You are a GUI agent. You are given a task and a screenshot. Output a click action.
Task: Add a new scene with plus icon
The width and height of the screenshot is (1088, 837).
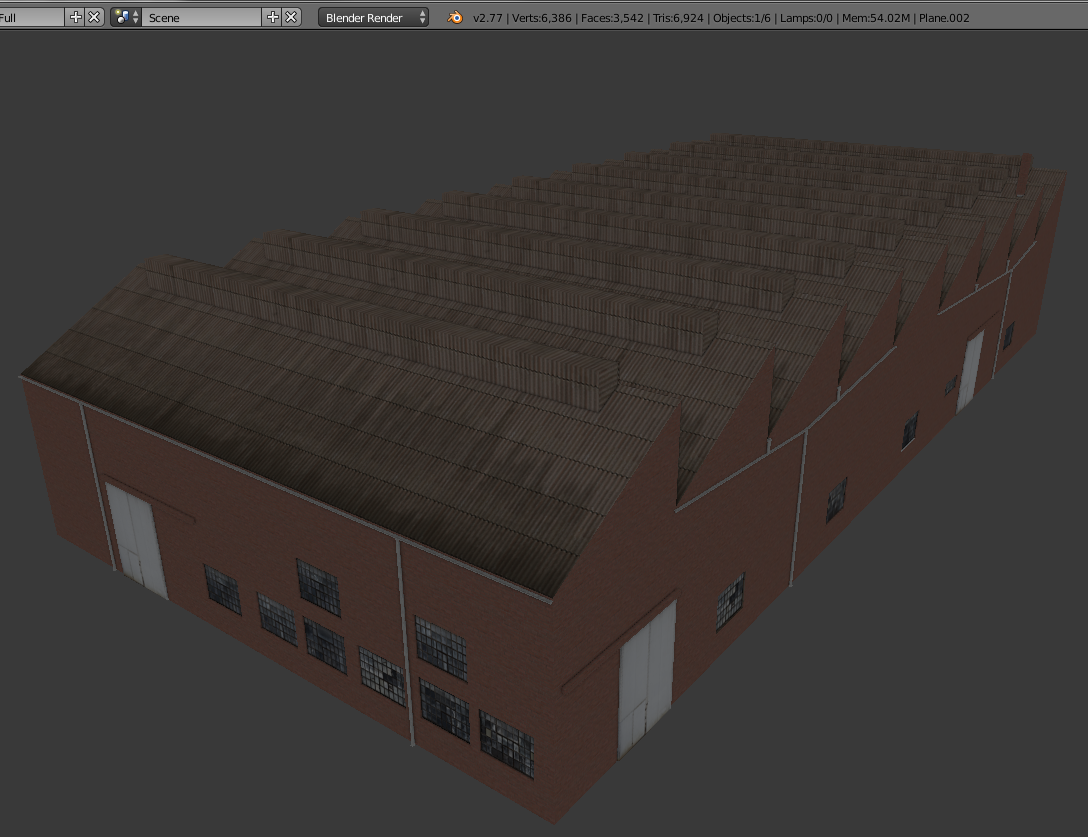click(x=273, y=17)
